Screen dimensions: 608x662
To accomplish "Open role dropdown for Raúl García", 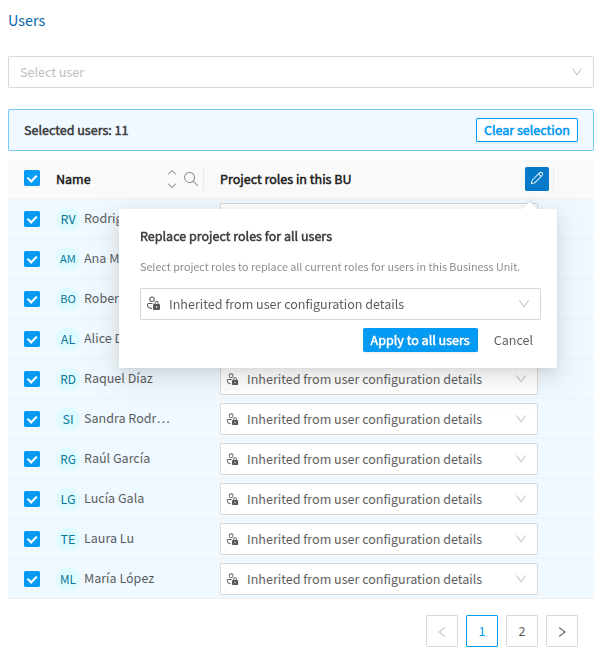I will pyautogui.click(x=379, y=459).
